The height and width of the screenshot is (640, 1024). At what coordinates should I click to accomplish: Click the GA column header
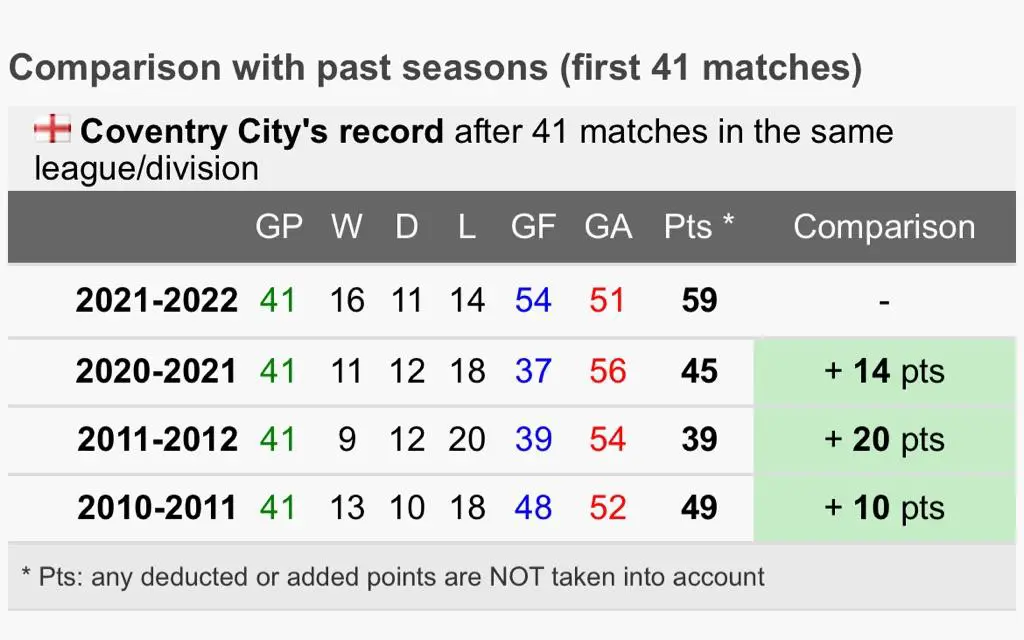[x=608, y=227]
